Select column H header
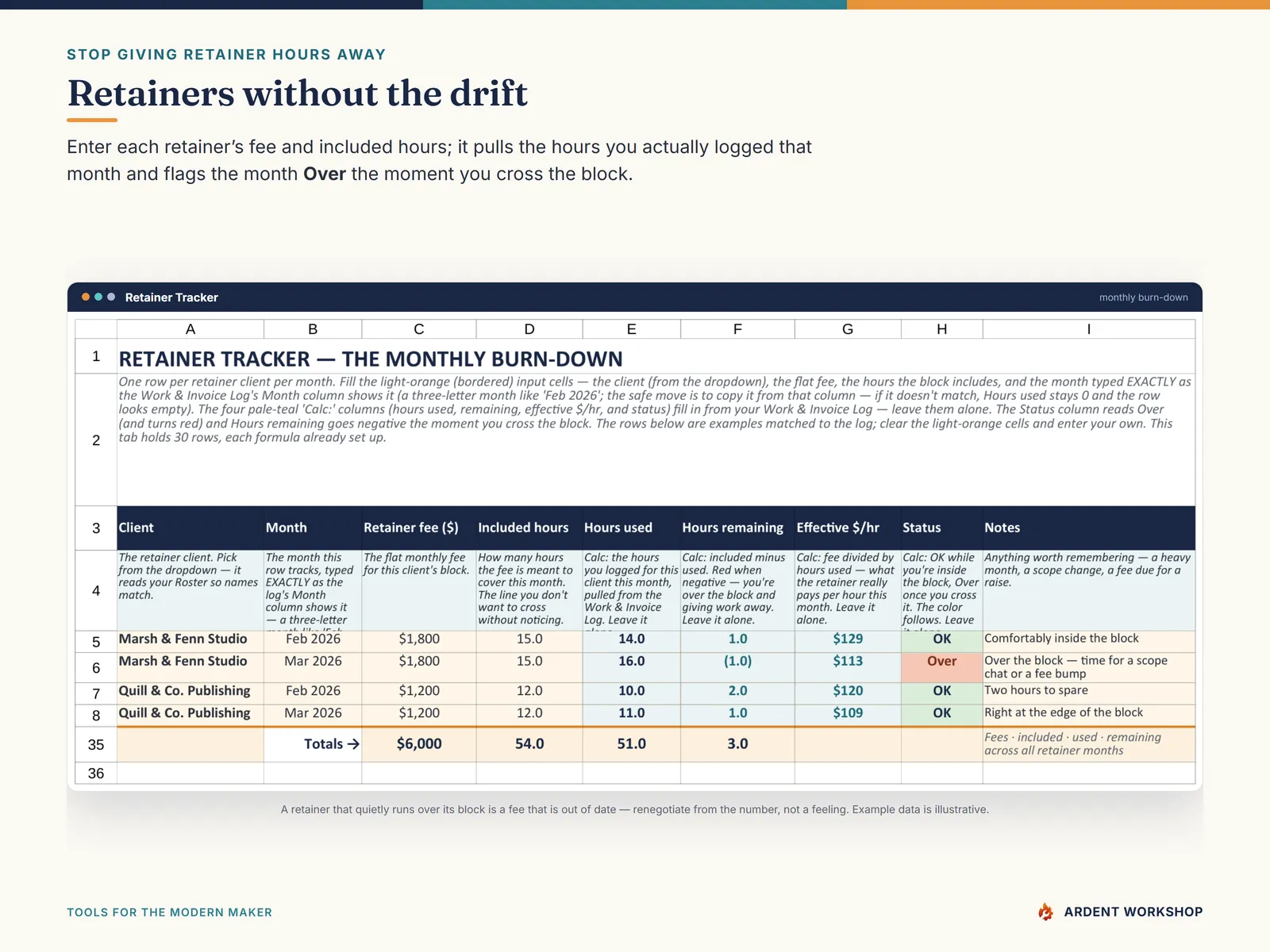Viewport: 1270px width, 952px height. pyautogui.click(x=942, y=329)
